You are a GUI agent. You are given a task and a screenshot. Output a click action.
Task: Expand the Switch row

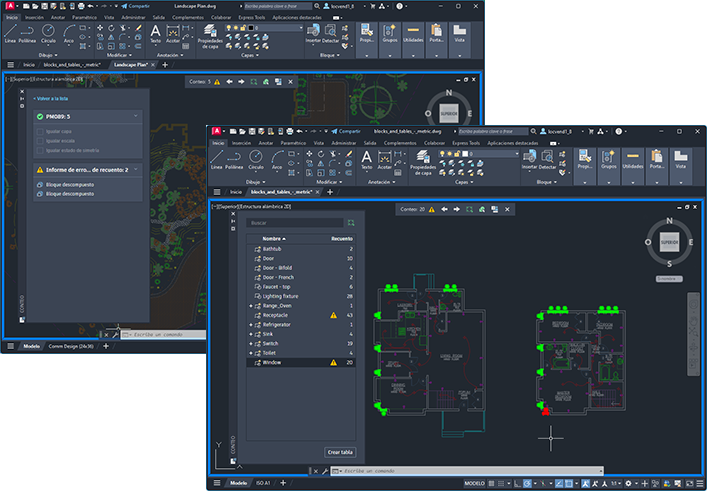pos(251,344)
